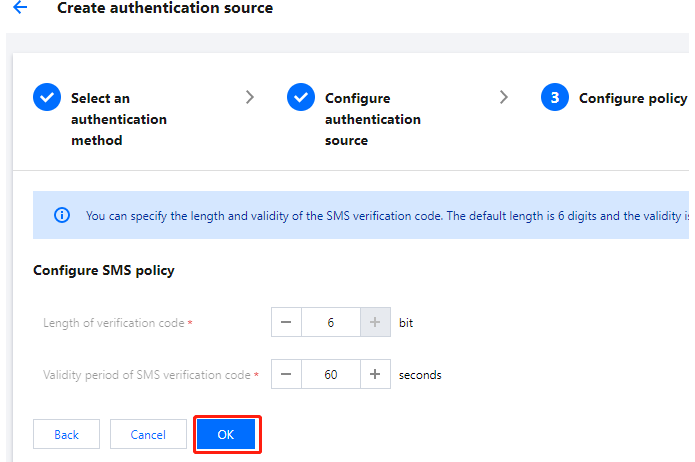The image size is (695, 462).
Task: Click the completed step one checkmark icon
Action: [47, 97]
